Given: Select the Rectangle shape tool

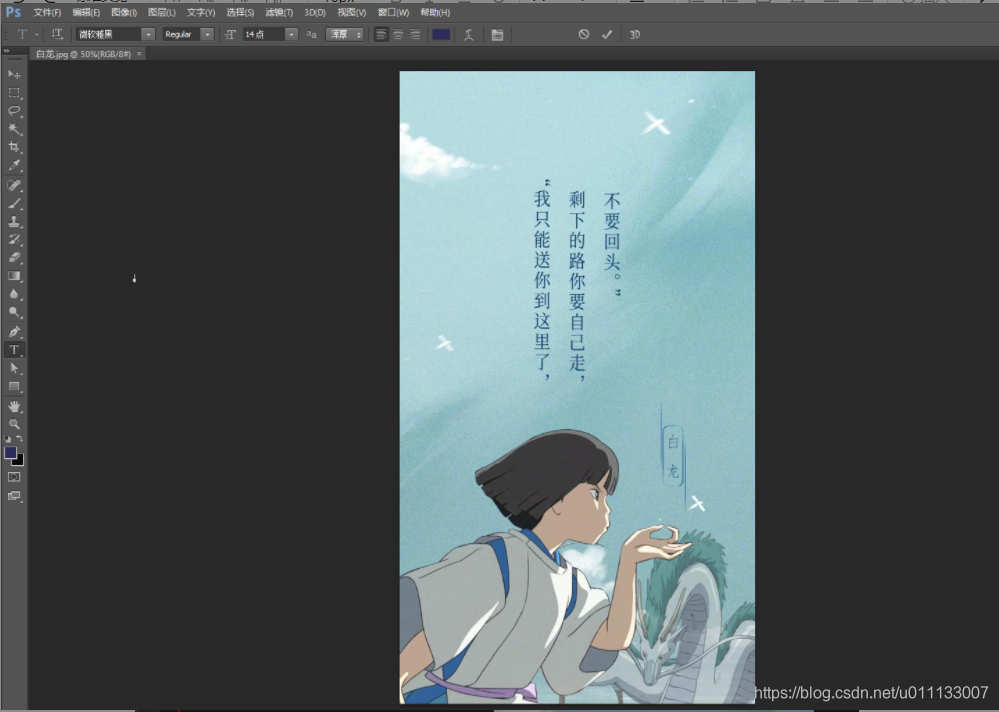Looking at the screenshot, I should tap(14, 387).
